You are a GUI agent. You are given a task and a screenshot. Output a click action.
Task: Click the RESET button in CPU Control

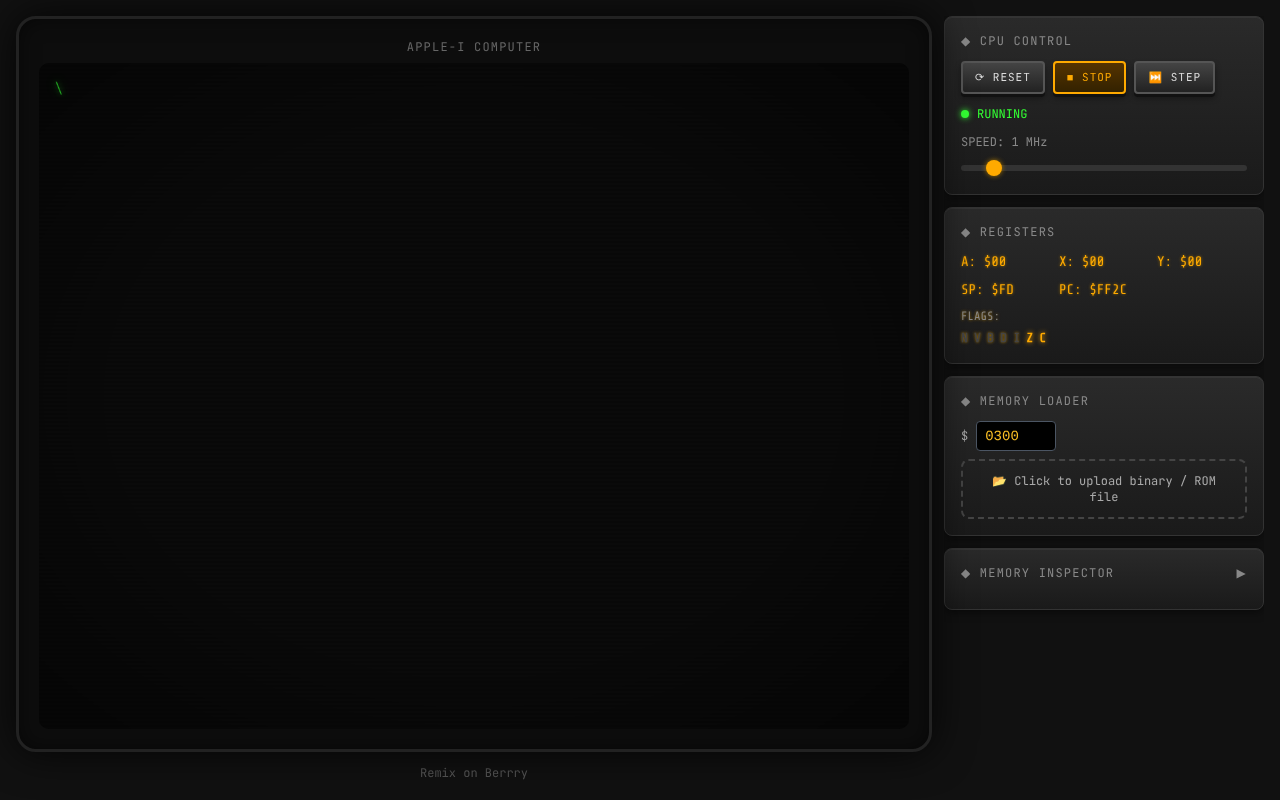[x=1003, y=77]
